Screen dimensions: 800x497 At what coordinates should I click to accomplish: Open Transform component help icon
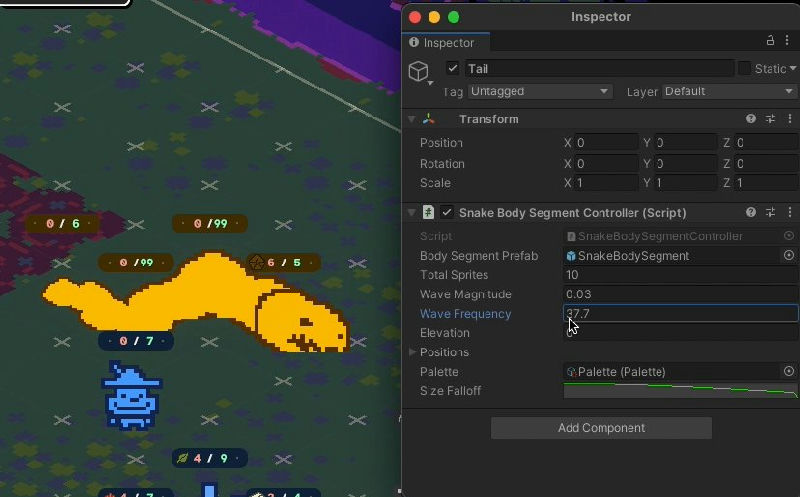pyautogui.click(x=751, y=119)
